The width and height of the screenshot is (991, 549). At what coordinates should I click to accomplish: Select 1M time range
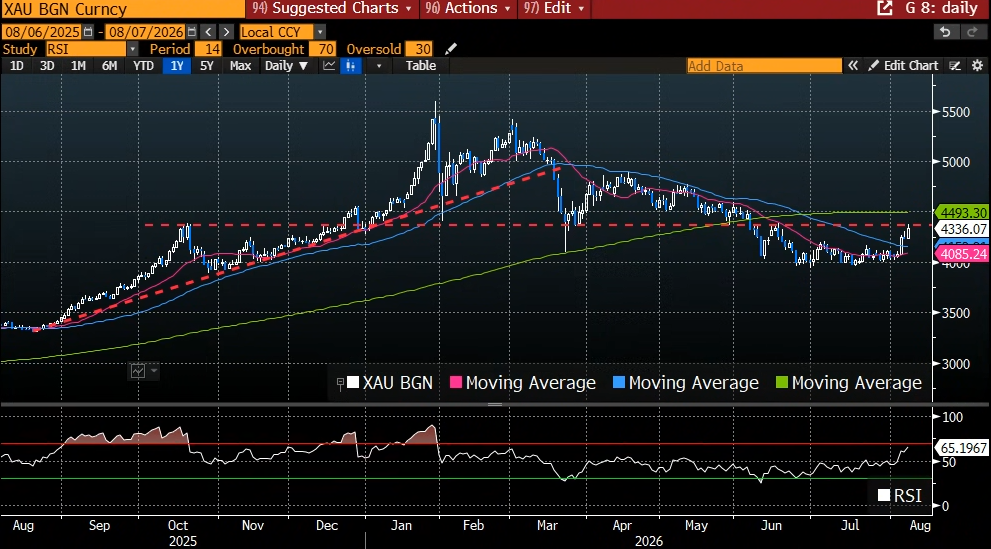[78, 66]
